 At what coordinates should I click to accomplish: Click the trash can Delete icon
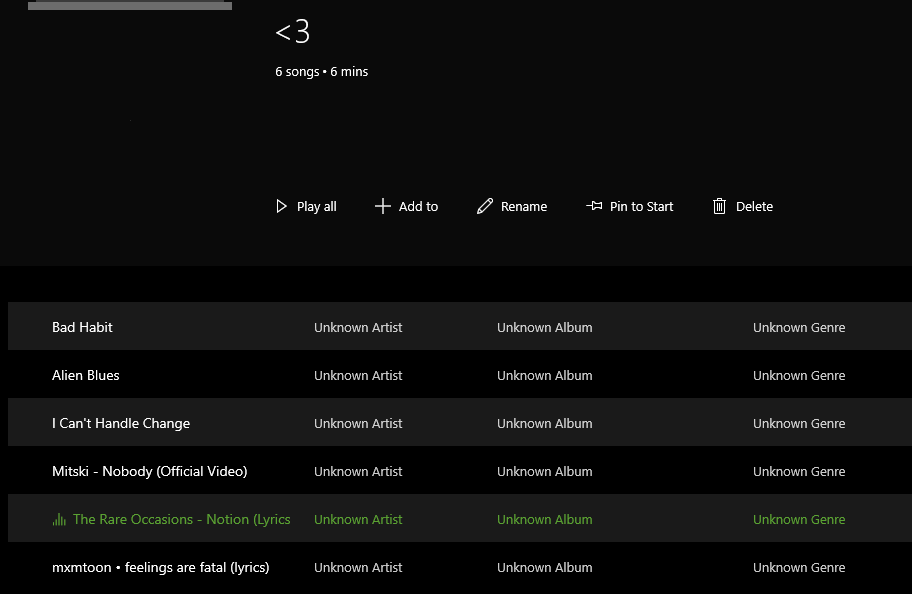pyautogui.click(x=719, y=207)
